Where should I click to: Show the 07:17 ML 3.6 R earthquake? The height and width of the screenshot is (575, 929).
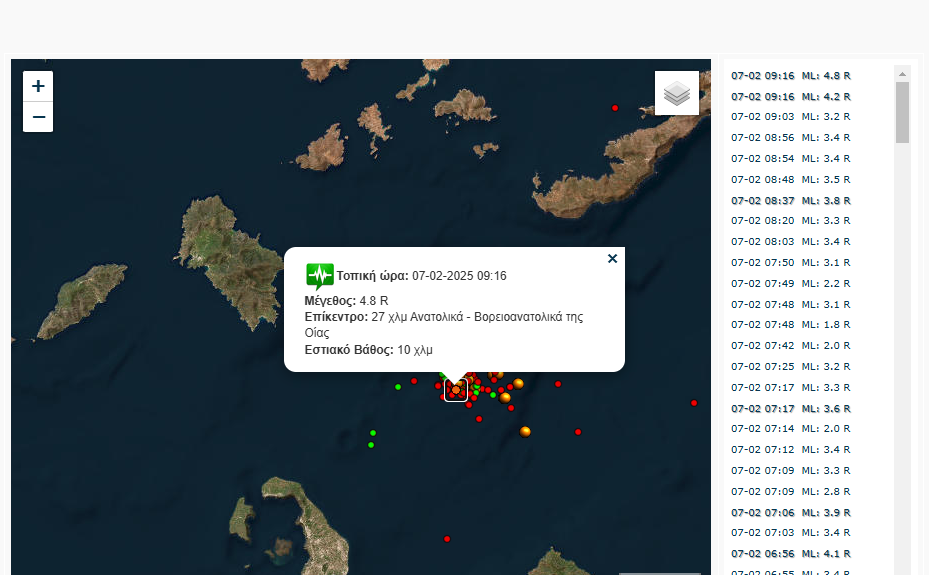pyautogui.click(x=790, y=408)
